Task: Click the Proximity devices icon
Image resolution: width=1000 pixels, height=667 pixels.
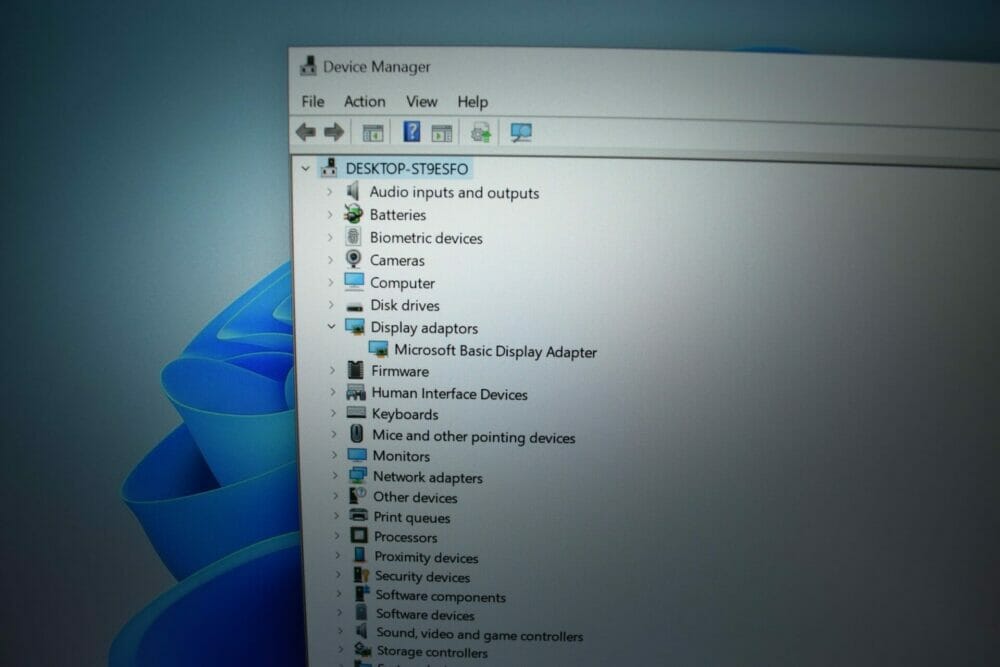Action: (x=360, y=555)
